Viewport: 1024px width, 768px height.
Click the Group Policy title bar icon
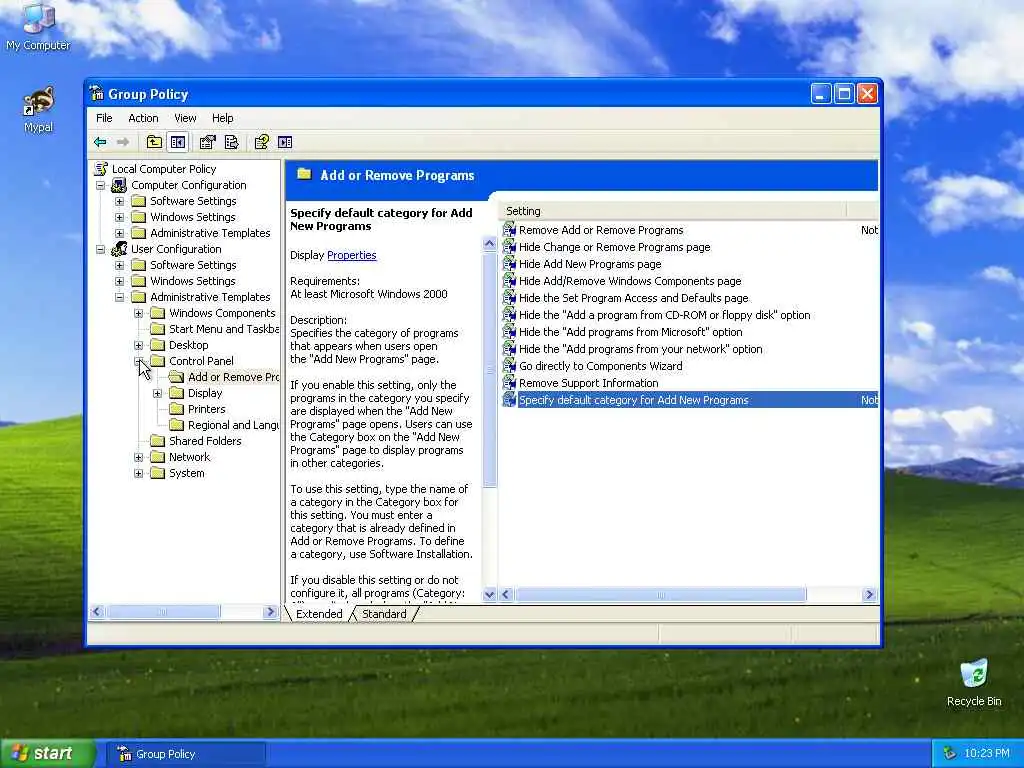[x=97, y=93]
